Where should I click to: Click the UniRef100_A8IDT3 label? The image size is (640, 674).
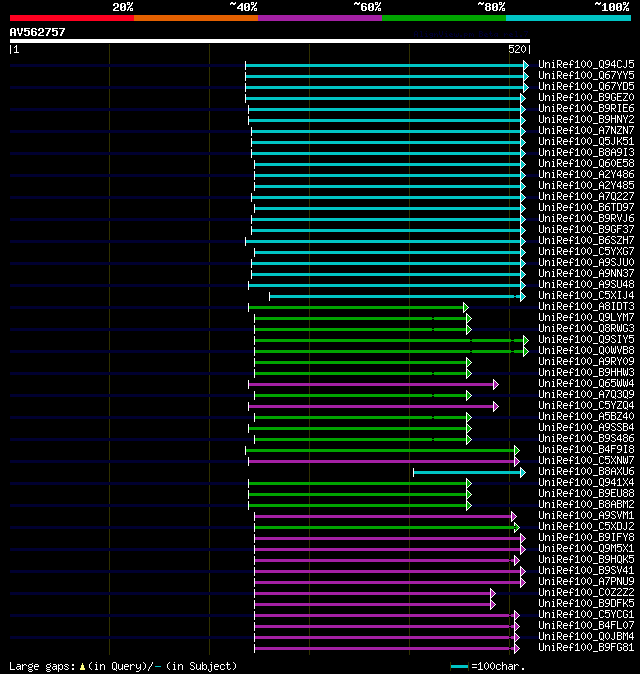(586, 306)
